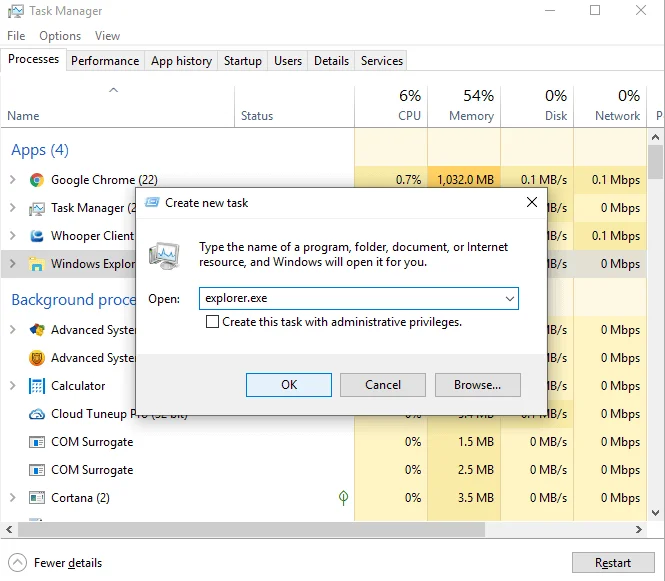Click the Whooper Client icon
665x581 pixels.
pos(37,236)
